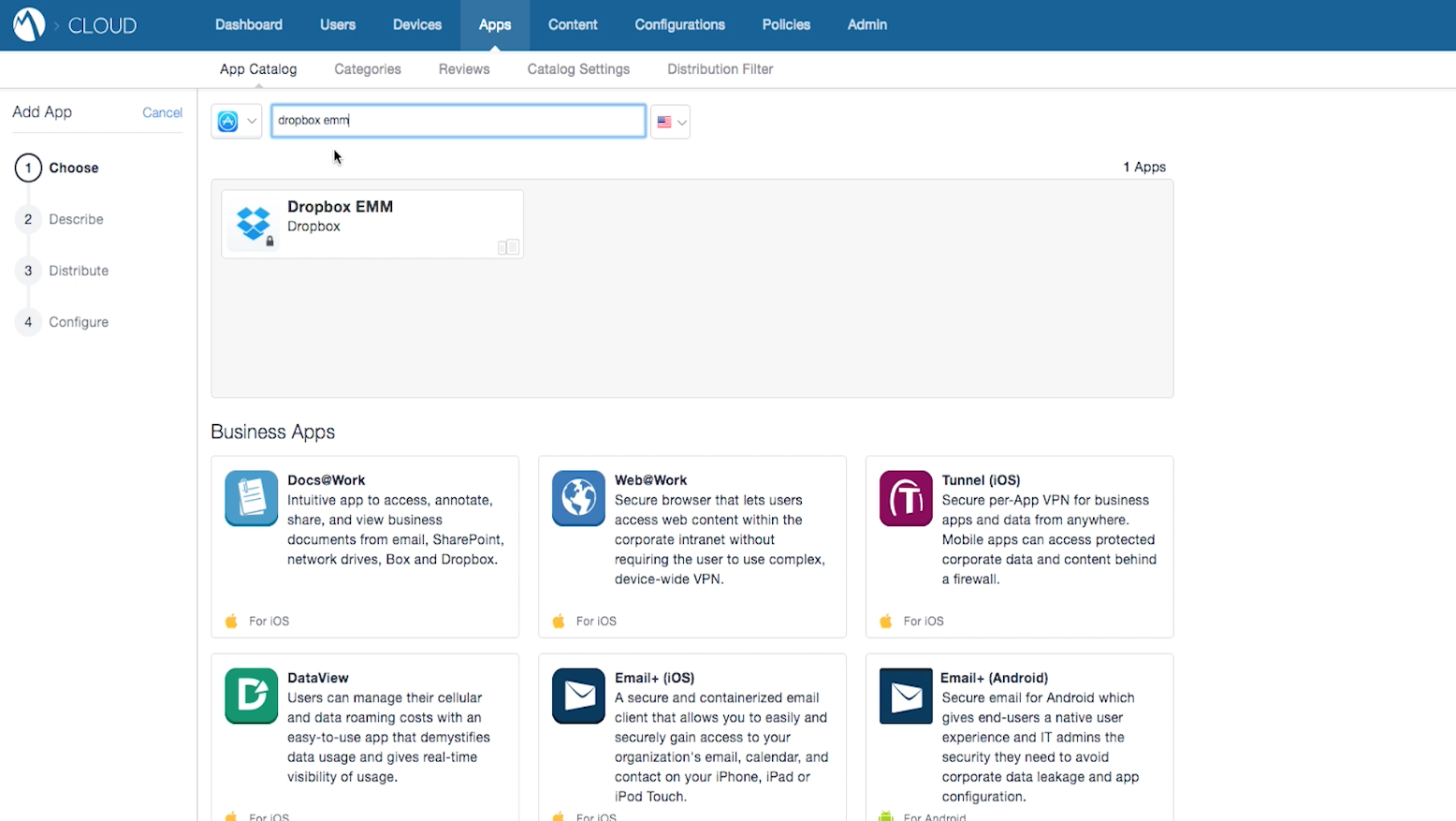This screenshot has width=1456, height=821.
Task: Select the Email+ (iOS) envelope icon
Action: pyautogui.click(x=578, y=696)
